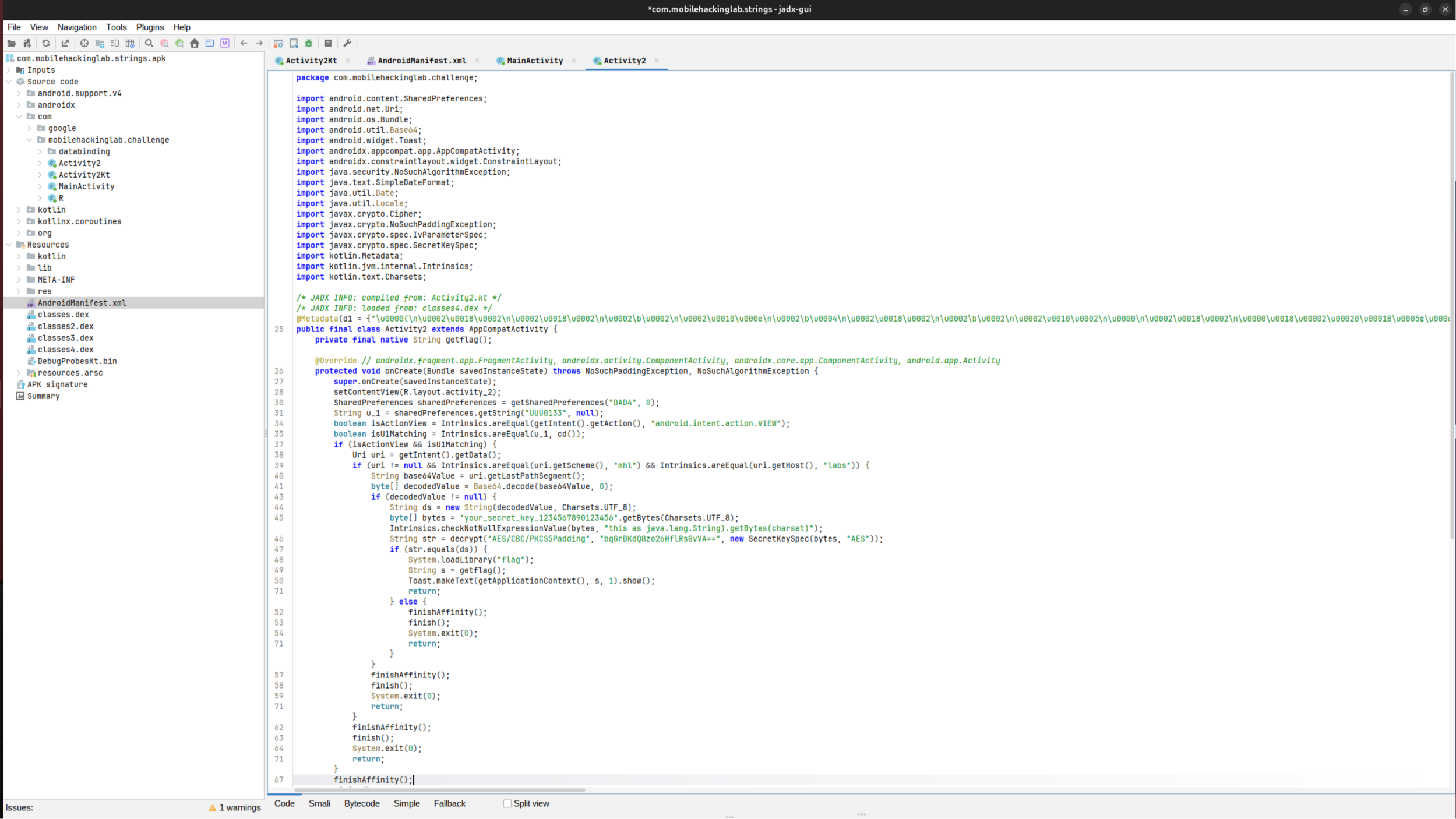Navigate forward with right arrow icon
The height and width of the screenshot is (819, 1456).
[x=259, y=43]
